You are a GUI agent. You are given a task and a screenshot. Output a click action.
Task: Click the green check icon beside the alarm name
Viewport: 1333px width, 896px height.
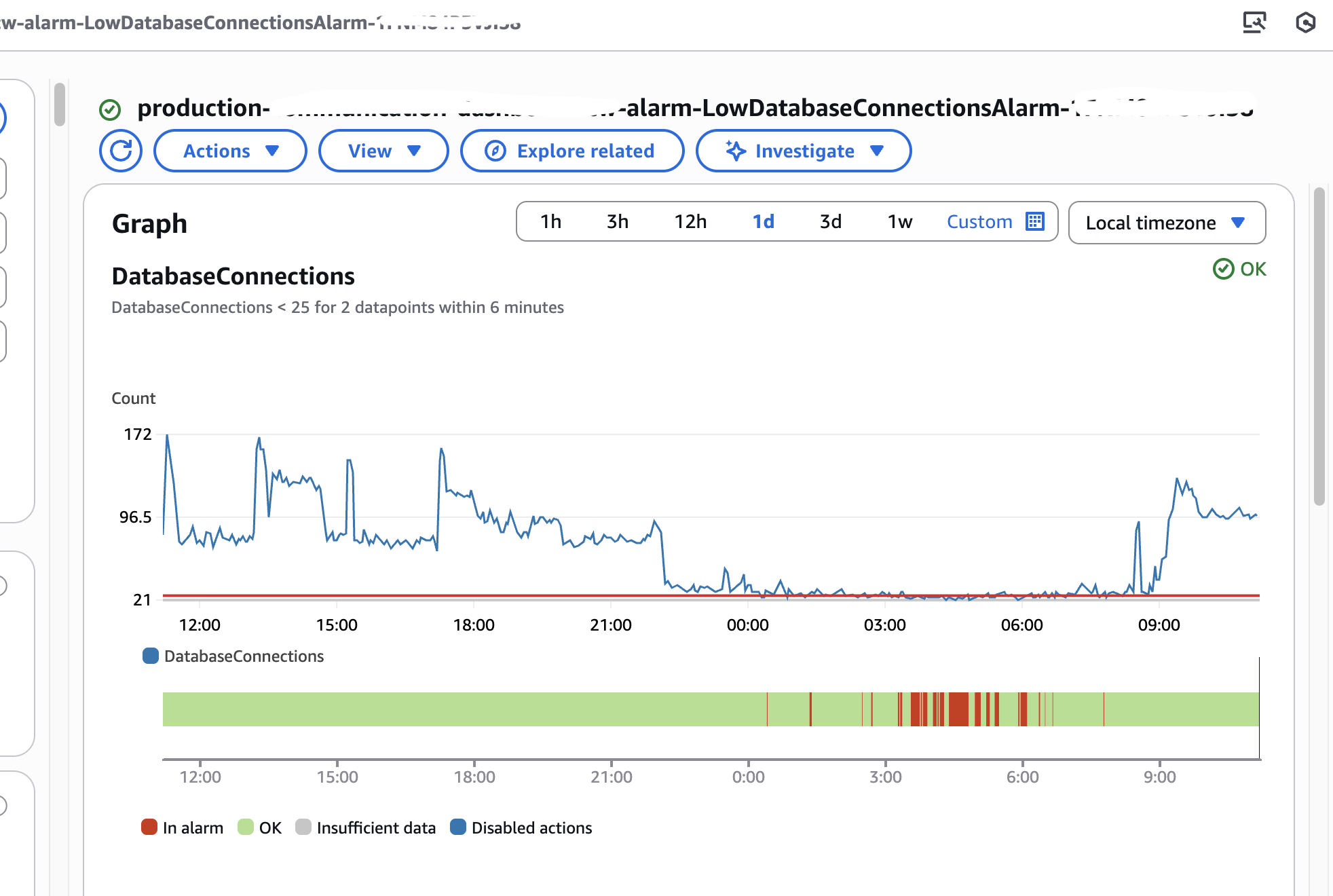click(111, 108)
